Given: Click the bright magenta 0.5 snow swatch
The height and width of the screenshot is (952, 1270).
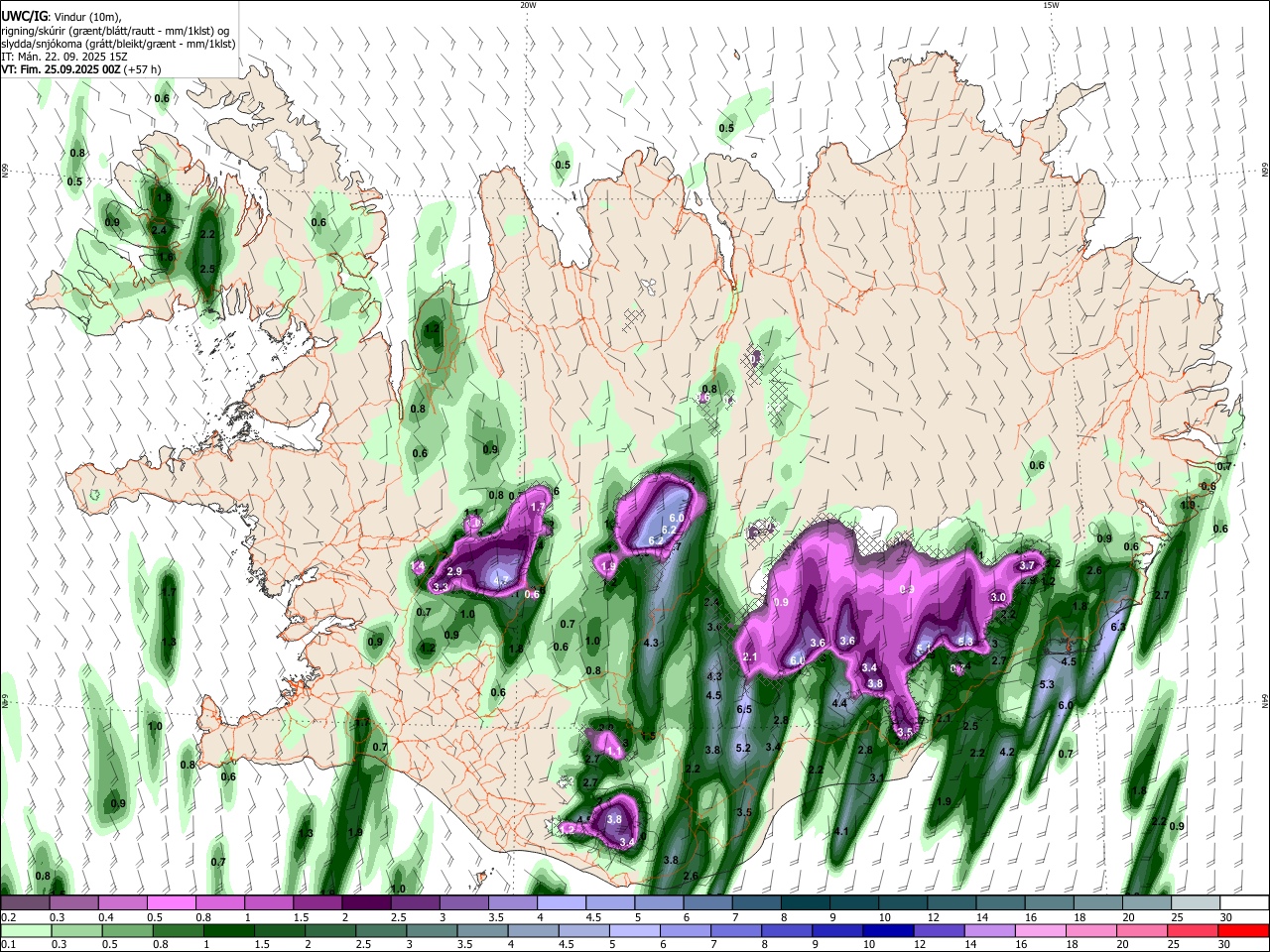Looking at the screenshot, I should pyautogui.click(x=172, y=903).
